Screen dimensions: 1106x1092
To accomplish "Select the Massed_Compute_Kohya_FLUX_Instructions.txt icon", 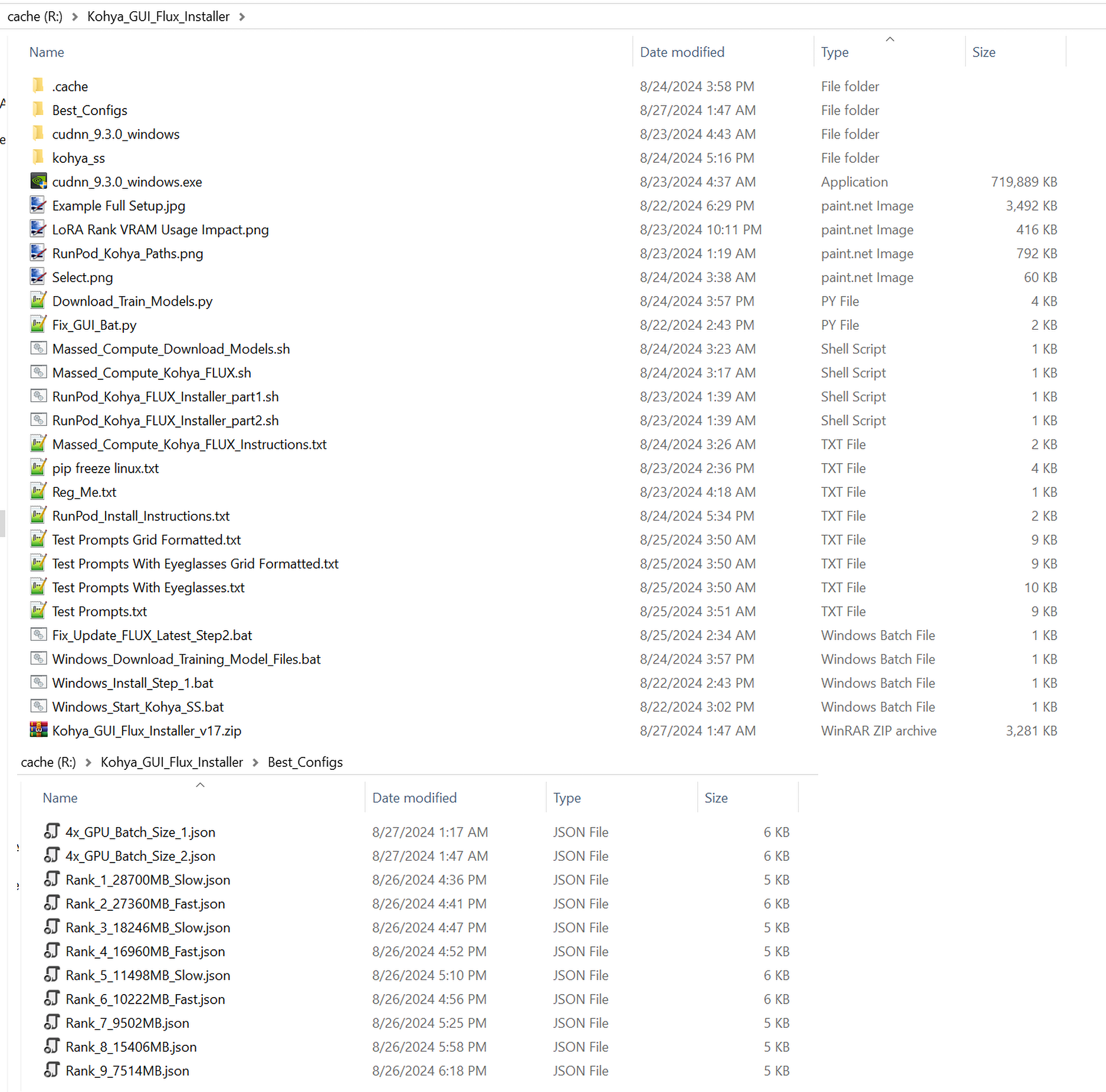I will (38, 444).
